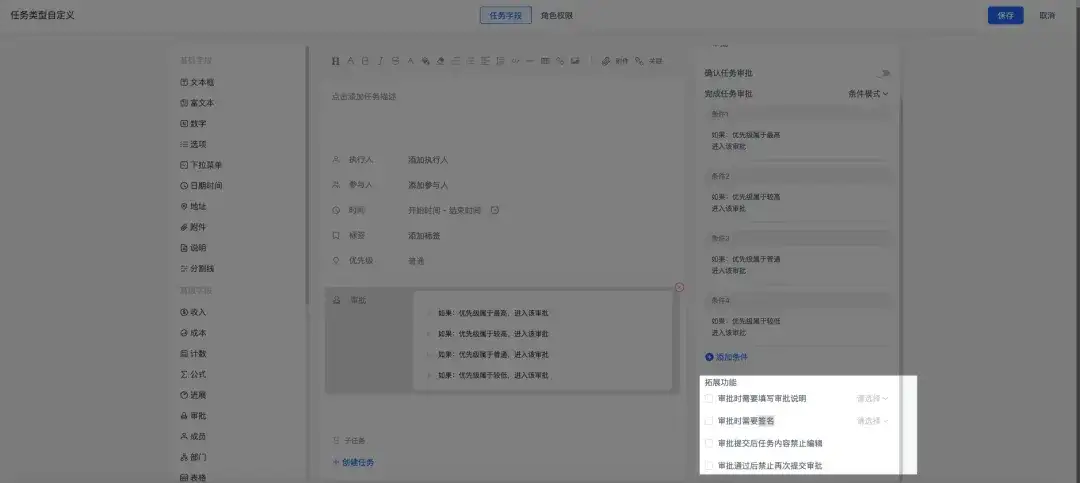Toggle the 确认任务审批 switch
1080x483 pixels.
click(x=884, y=73)
